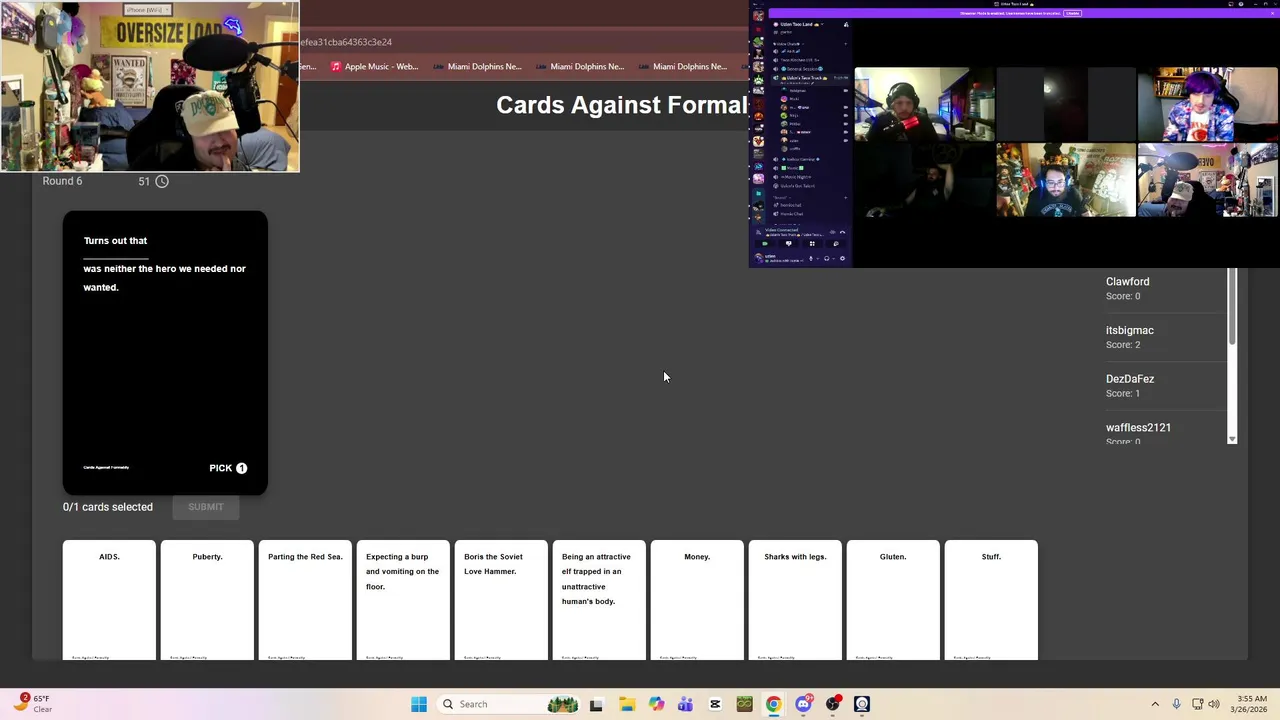Pick the Expecting a burp card

coord(403,600)
